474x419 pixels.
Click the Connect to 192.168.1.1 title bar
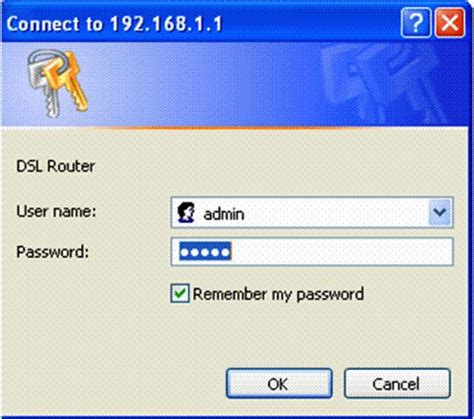[200, 23]
